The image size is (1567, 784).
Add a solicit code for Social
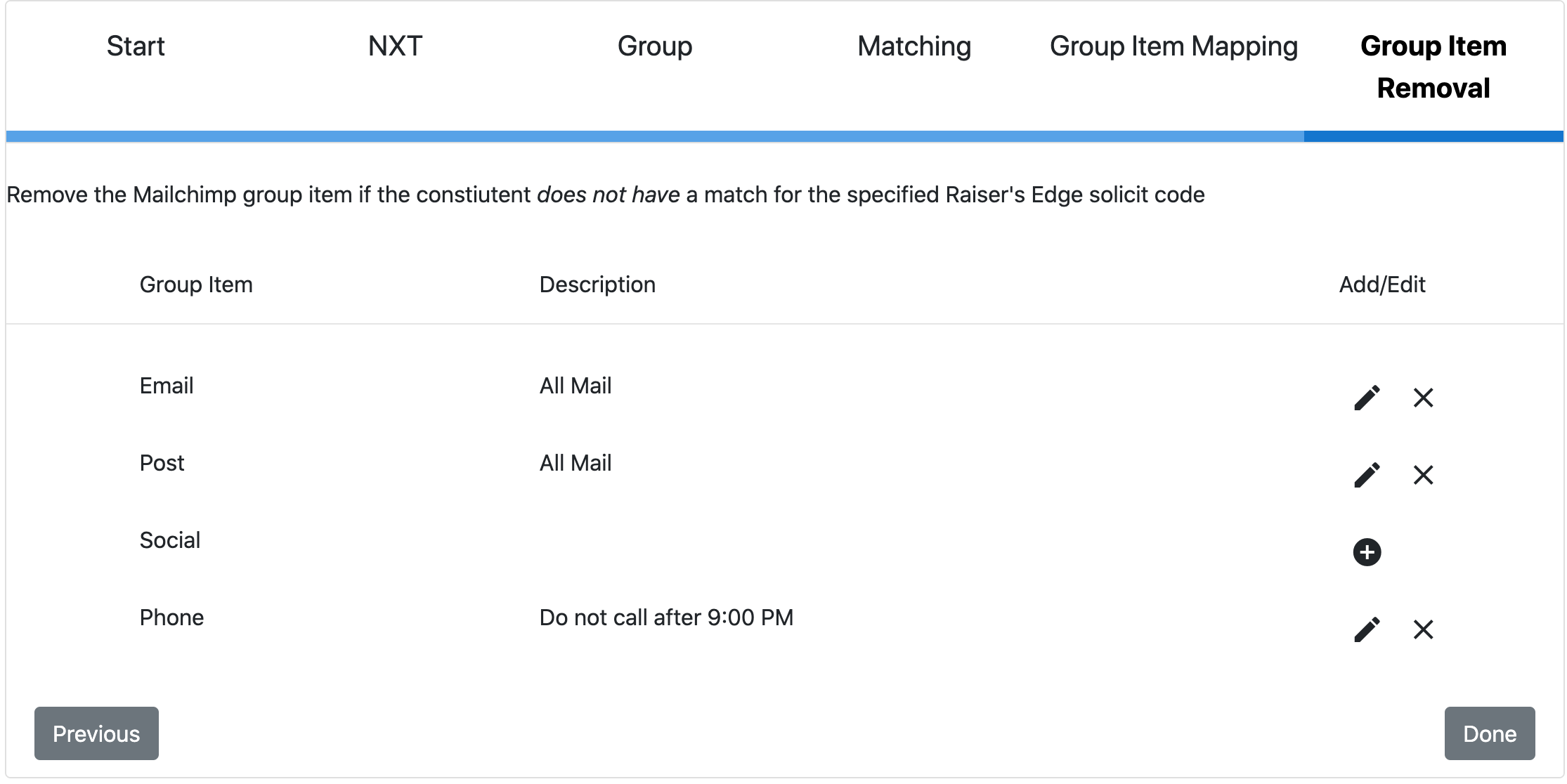click(x=1367, y=552)
